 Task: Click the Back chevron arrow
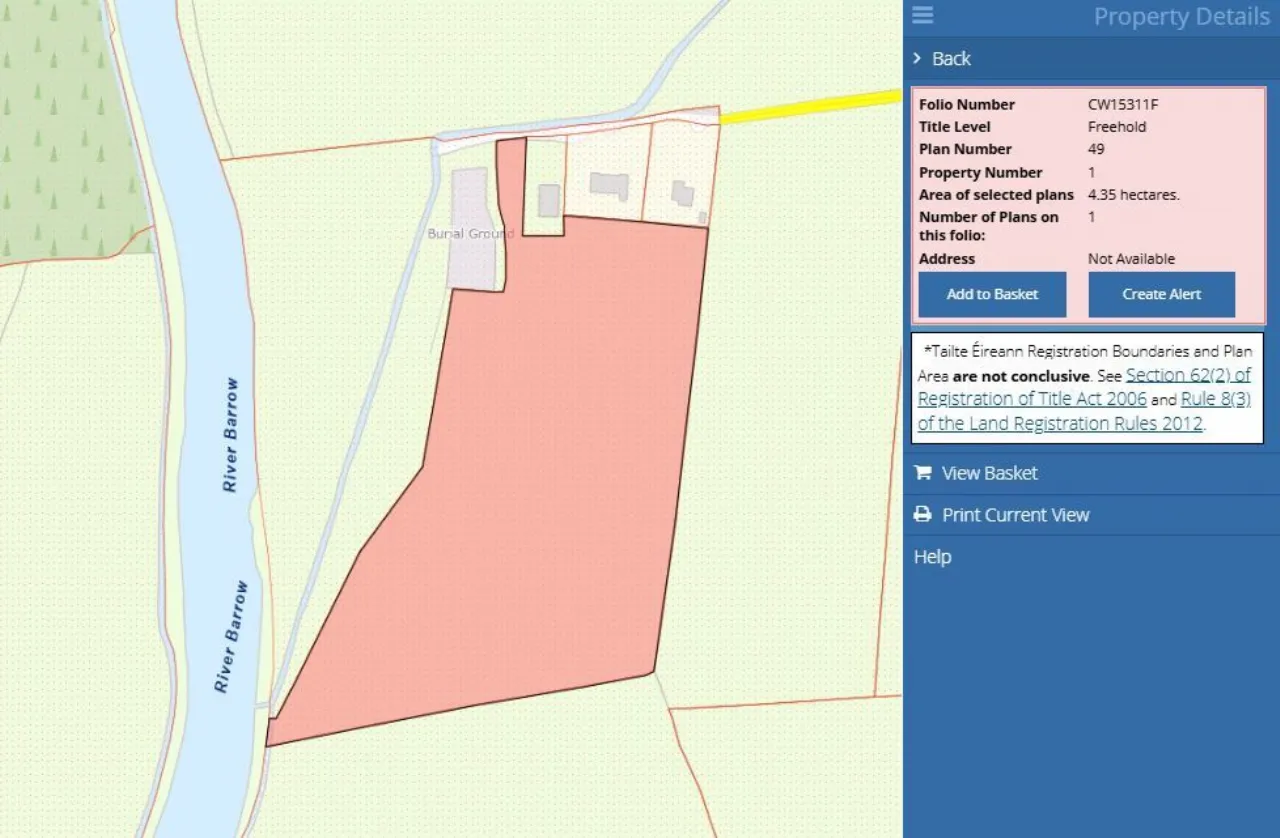coord(916,58)
